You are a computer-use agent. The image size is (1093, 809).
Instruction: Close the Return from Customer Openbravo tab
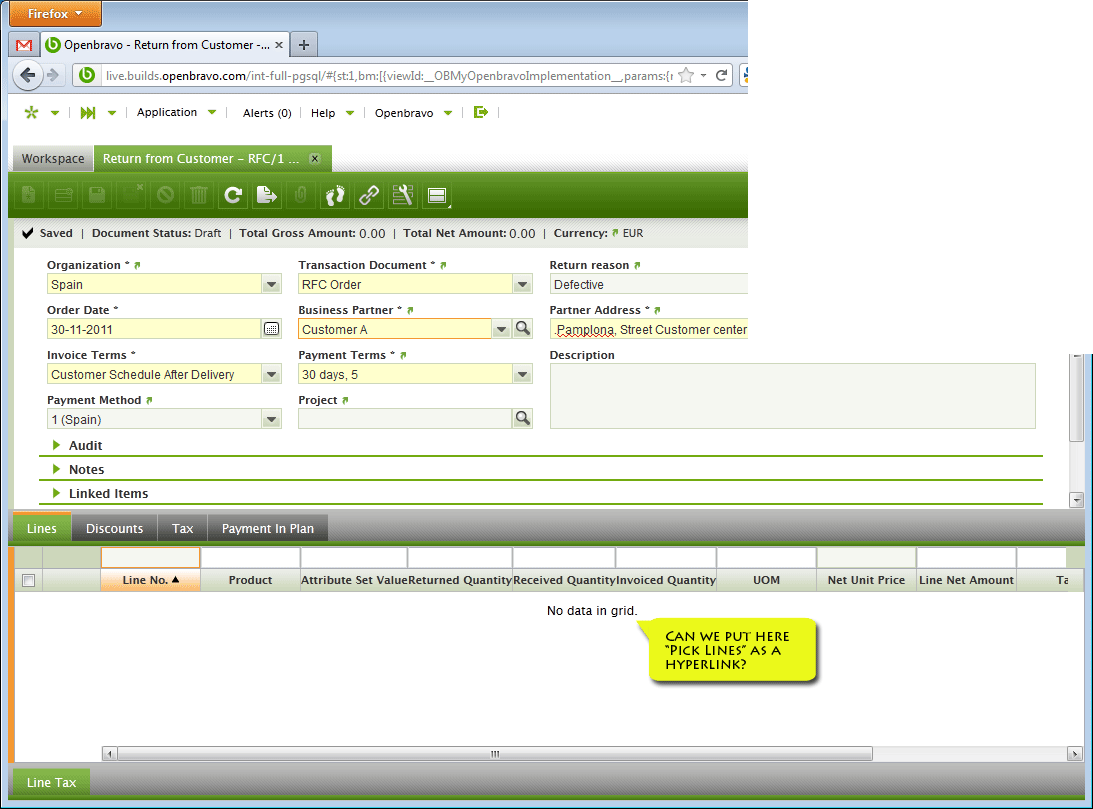coord(314,158)
